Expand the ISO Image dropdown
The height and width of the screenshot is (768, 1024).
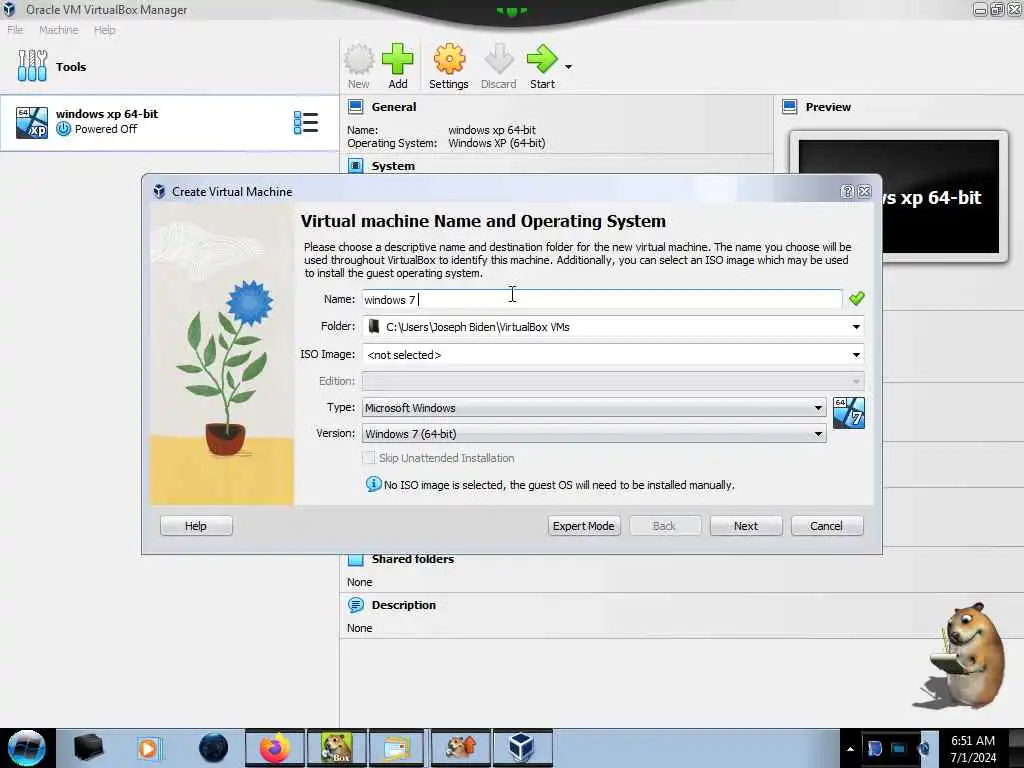(856, 355)
